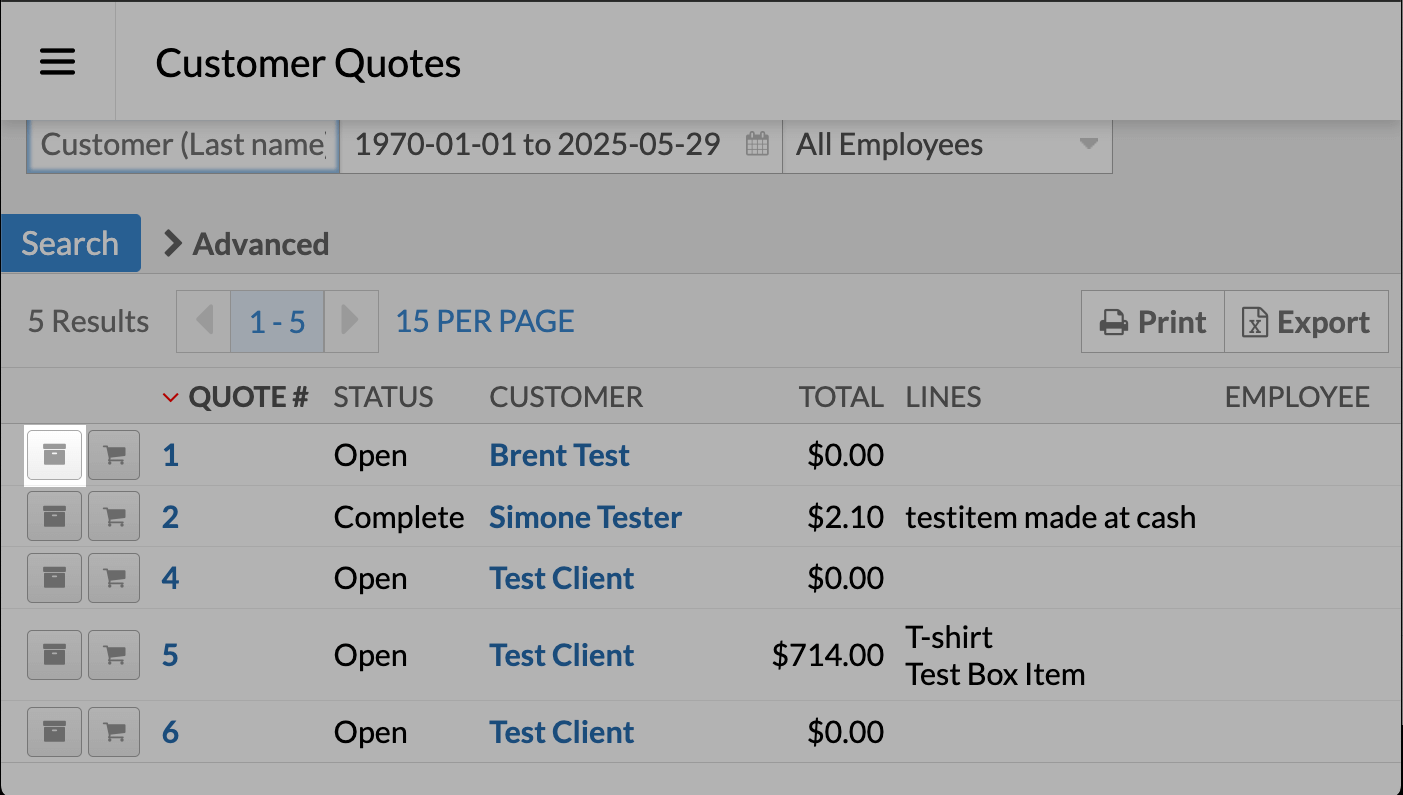Archive quote 1 for Brent Test
The height and width of the screenshot is (795, 1403).
tap(54, 456)
